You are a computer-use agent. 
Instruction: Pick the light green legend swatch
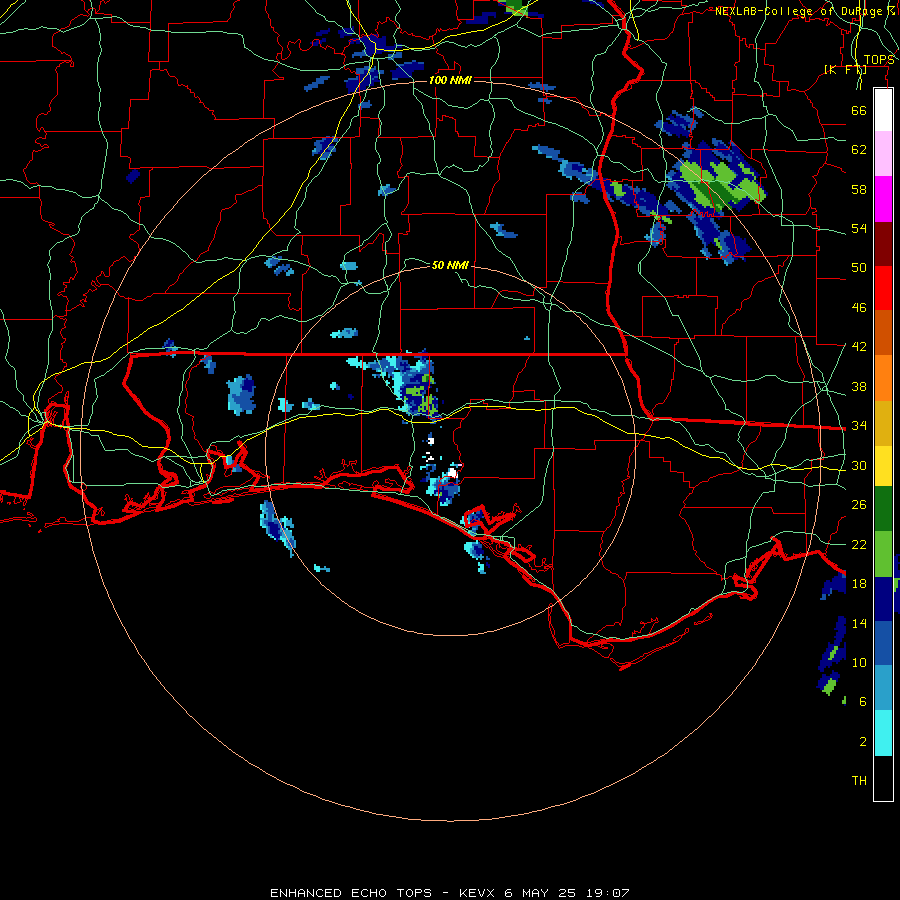883,553
